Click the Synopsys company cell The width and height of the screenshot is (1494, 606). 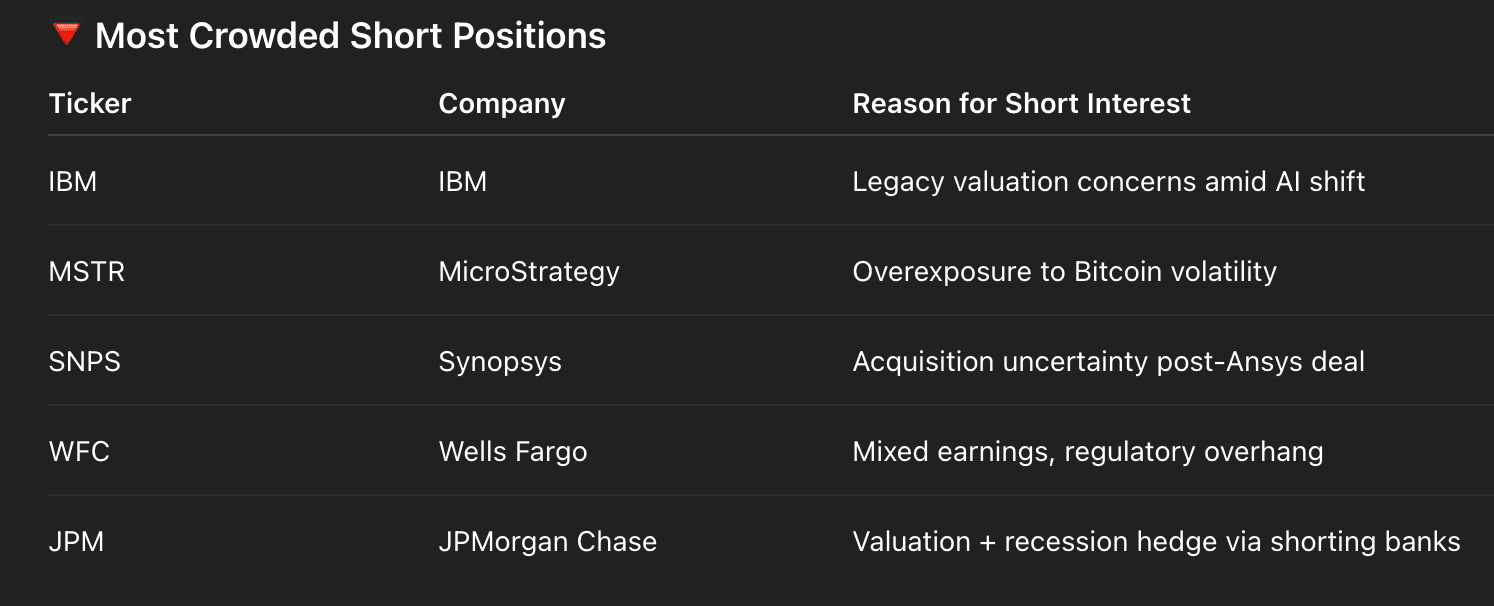[500, 362]
